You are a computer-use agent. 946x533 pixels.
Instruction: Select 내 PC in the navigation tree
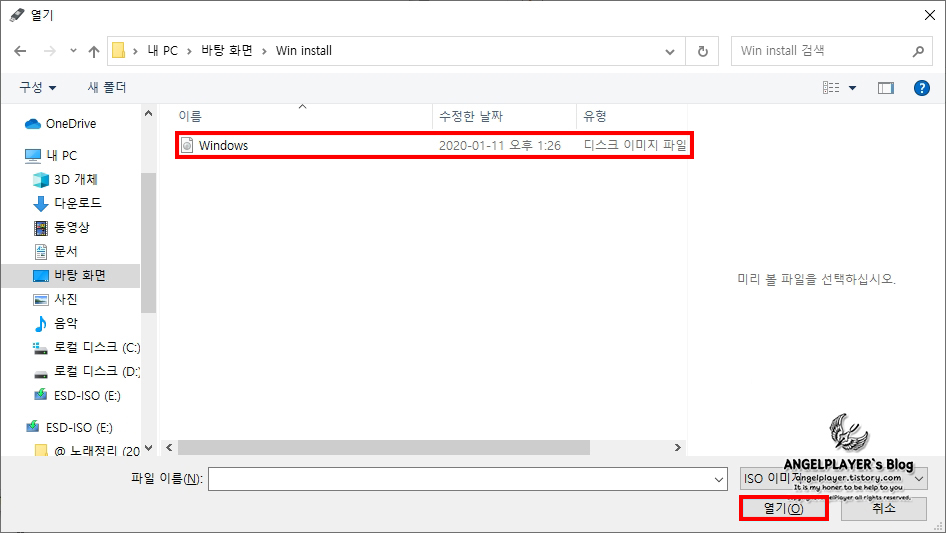click(x=62, y=156)
